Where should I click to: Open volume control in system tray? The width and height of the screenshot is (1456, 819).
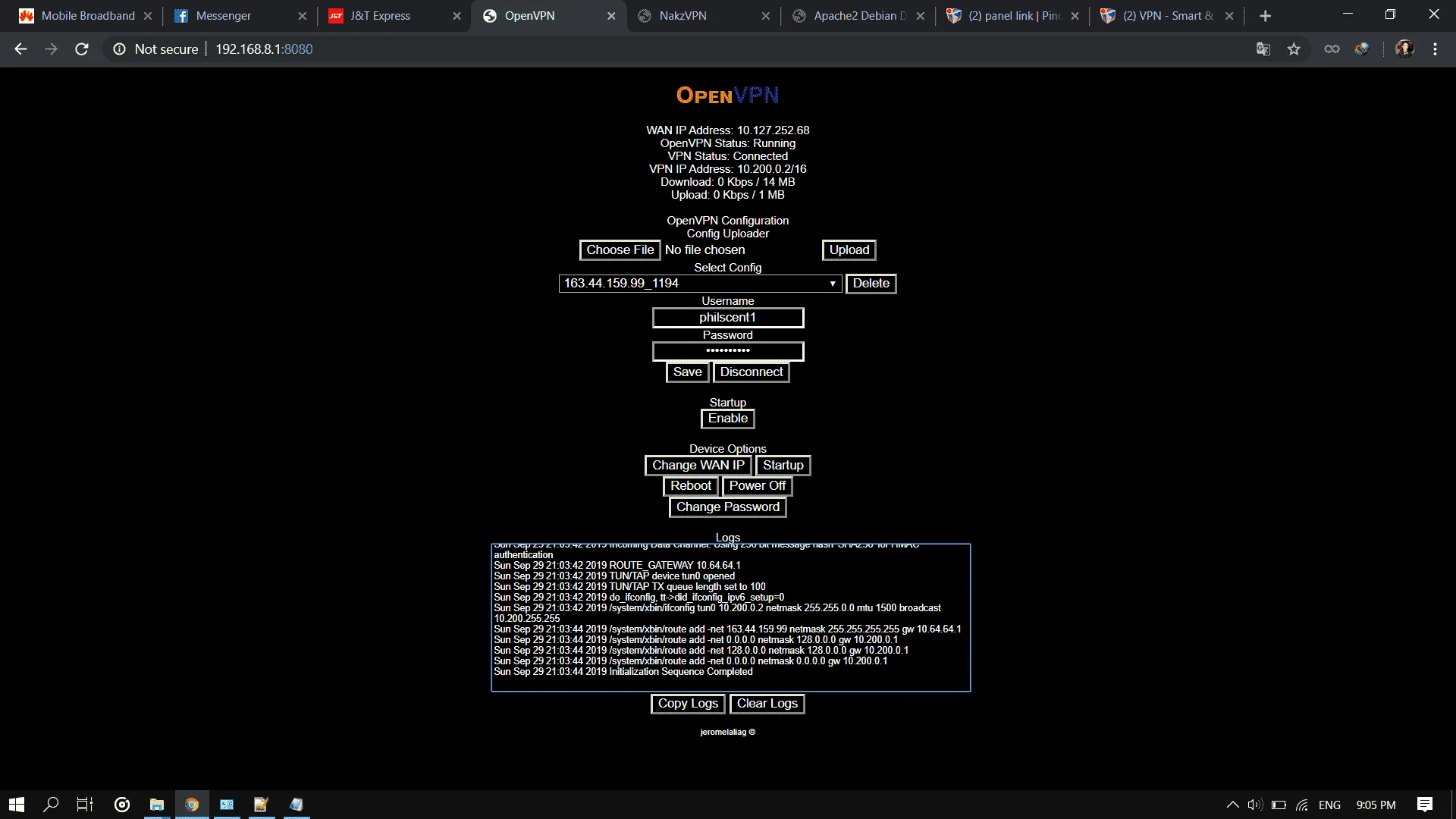coord(1255,805)
